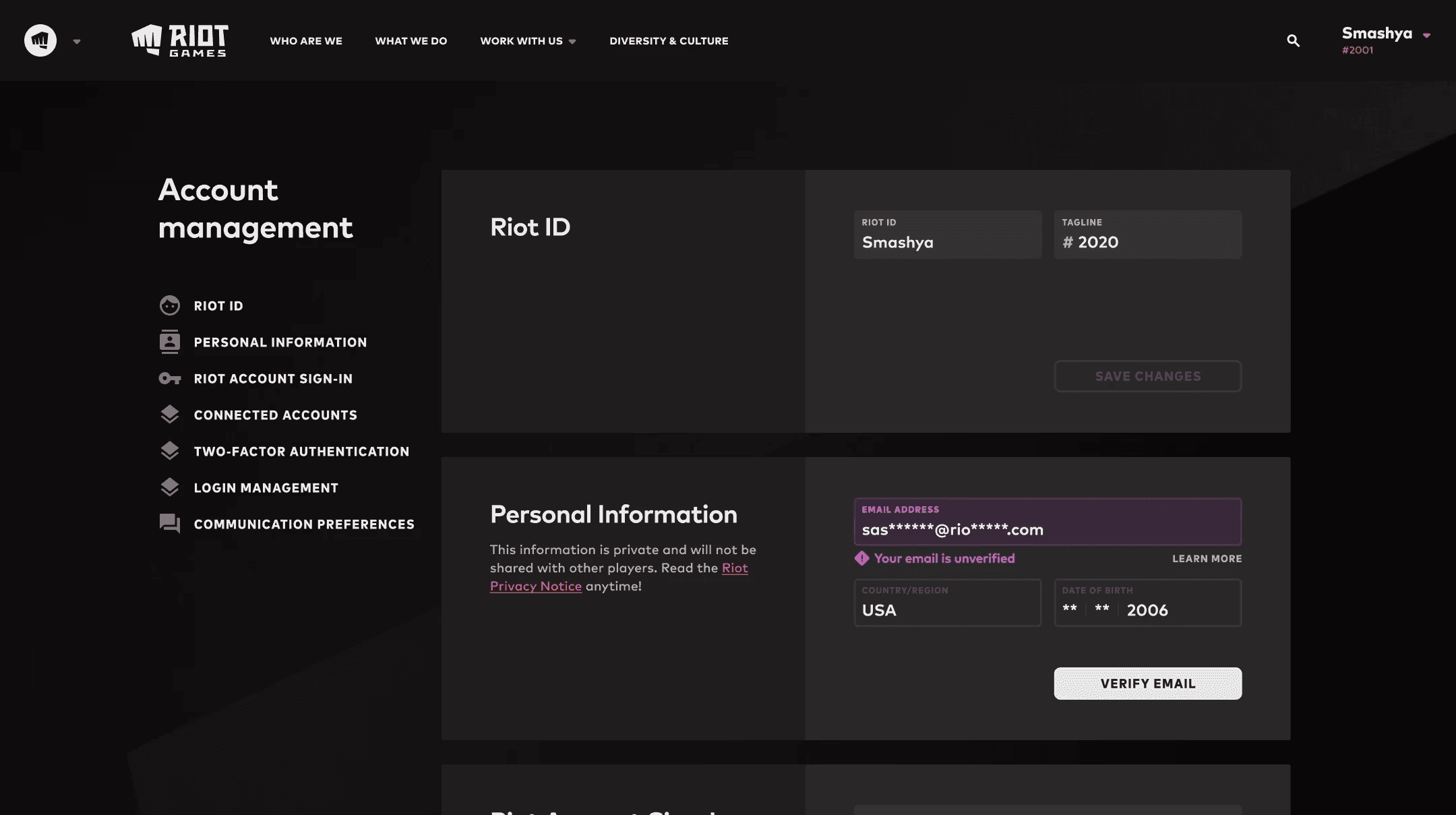This screenshot has height=815, width=1456.
Task: Click the #2001 tagline under username
Action: pyautogui.click(x=1358, y=51)
